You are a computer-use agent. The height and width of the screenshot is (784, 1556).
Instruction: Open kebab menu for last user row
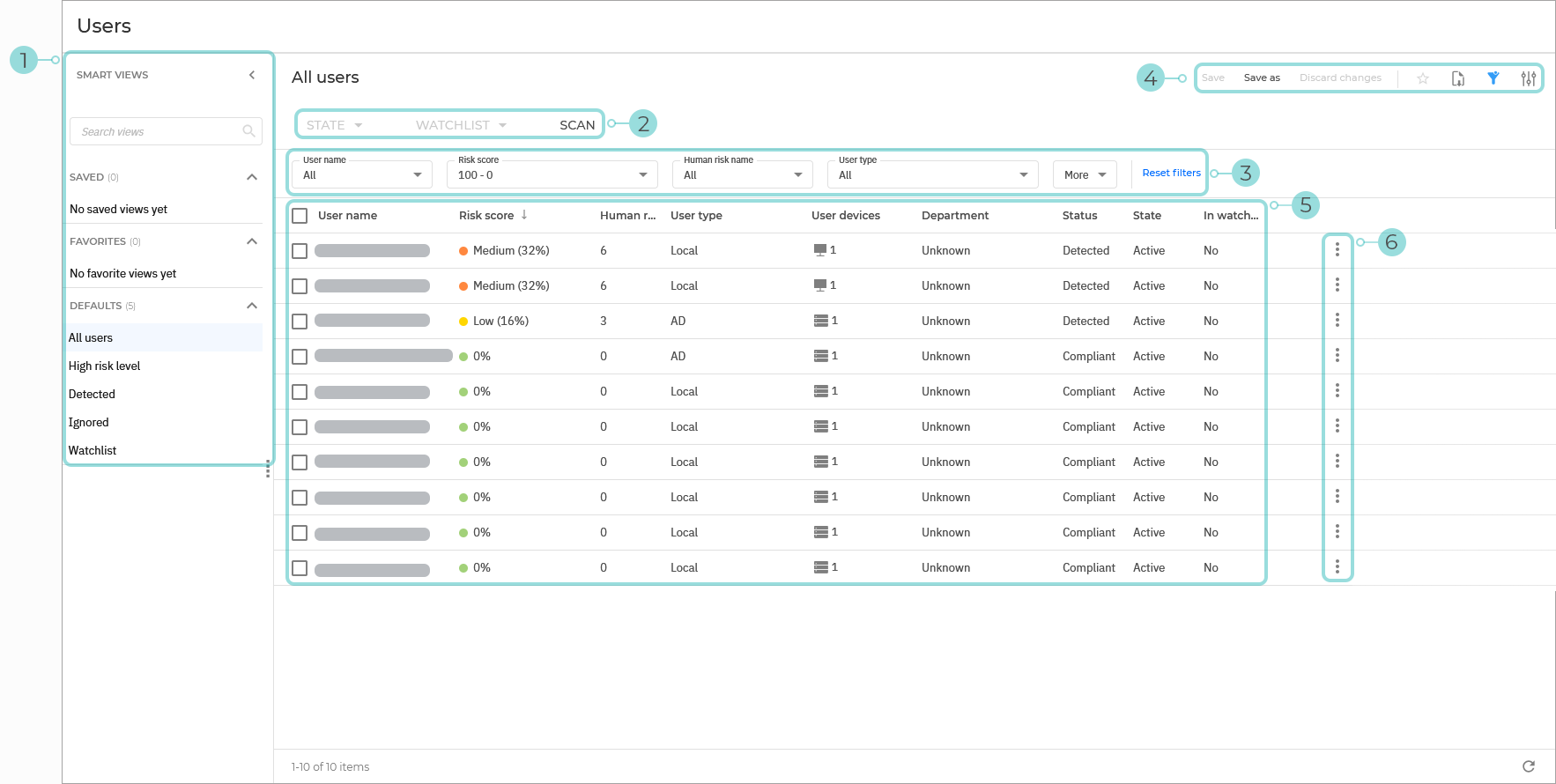pos(1337,566)
